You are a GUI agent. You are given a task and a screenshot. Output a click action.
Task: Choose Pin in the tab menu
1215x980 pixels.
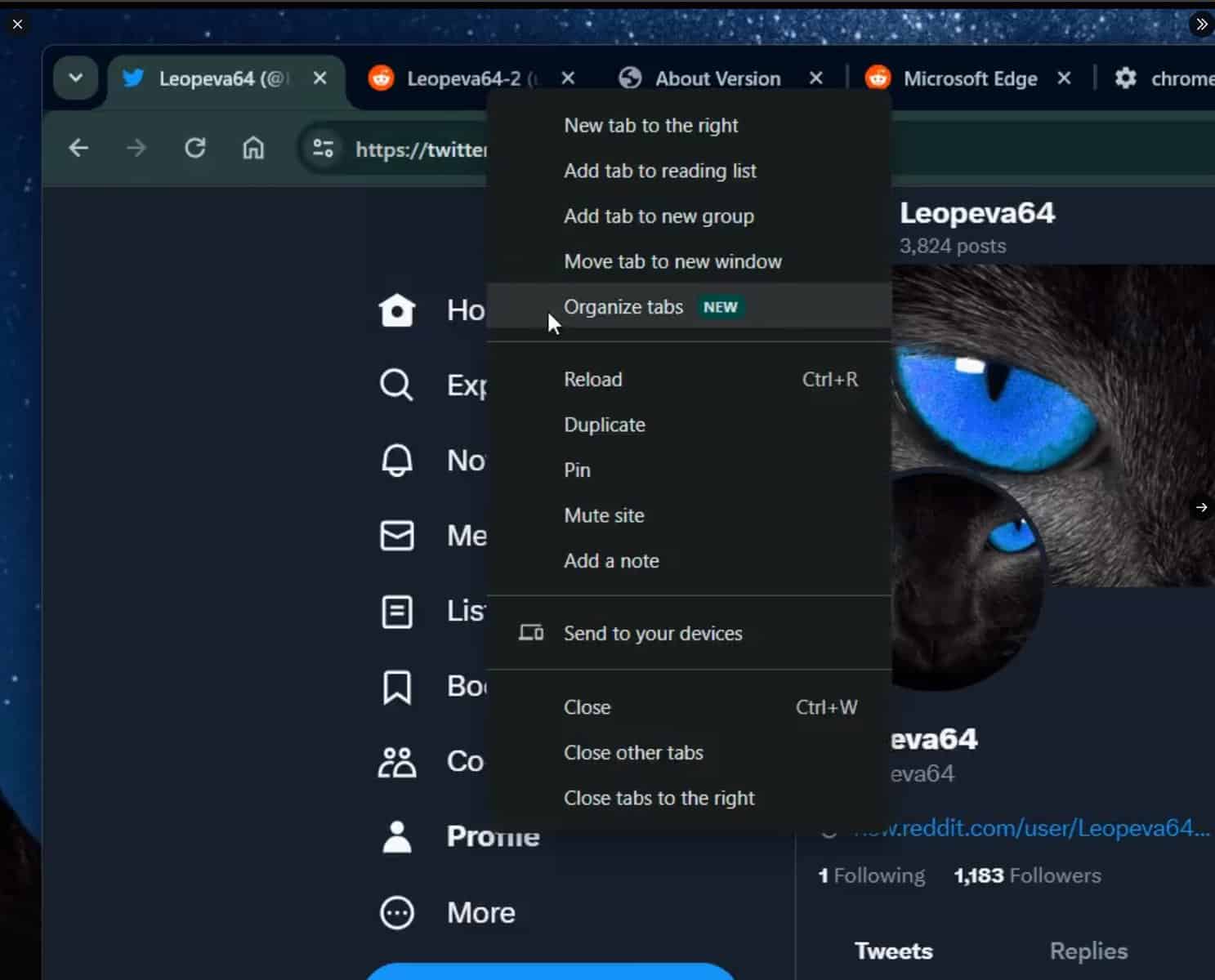click(689, 470)
